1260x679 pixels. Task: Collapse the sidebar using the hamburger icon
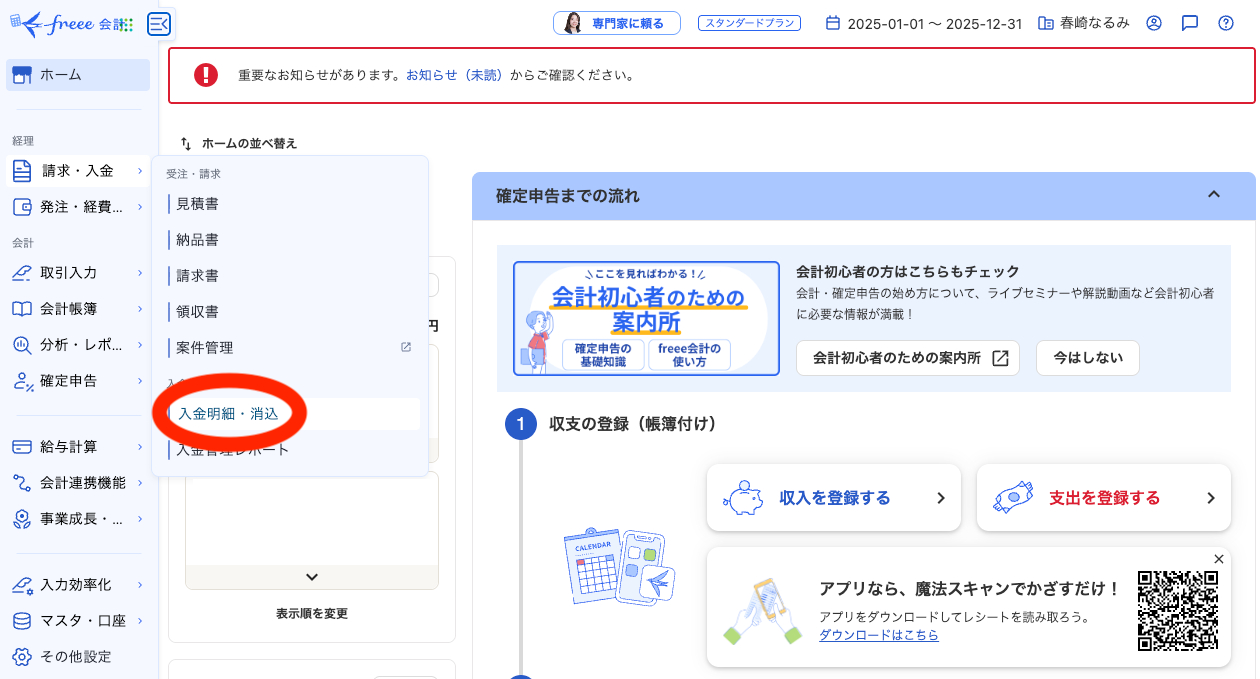coord(158,23)
